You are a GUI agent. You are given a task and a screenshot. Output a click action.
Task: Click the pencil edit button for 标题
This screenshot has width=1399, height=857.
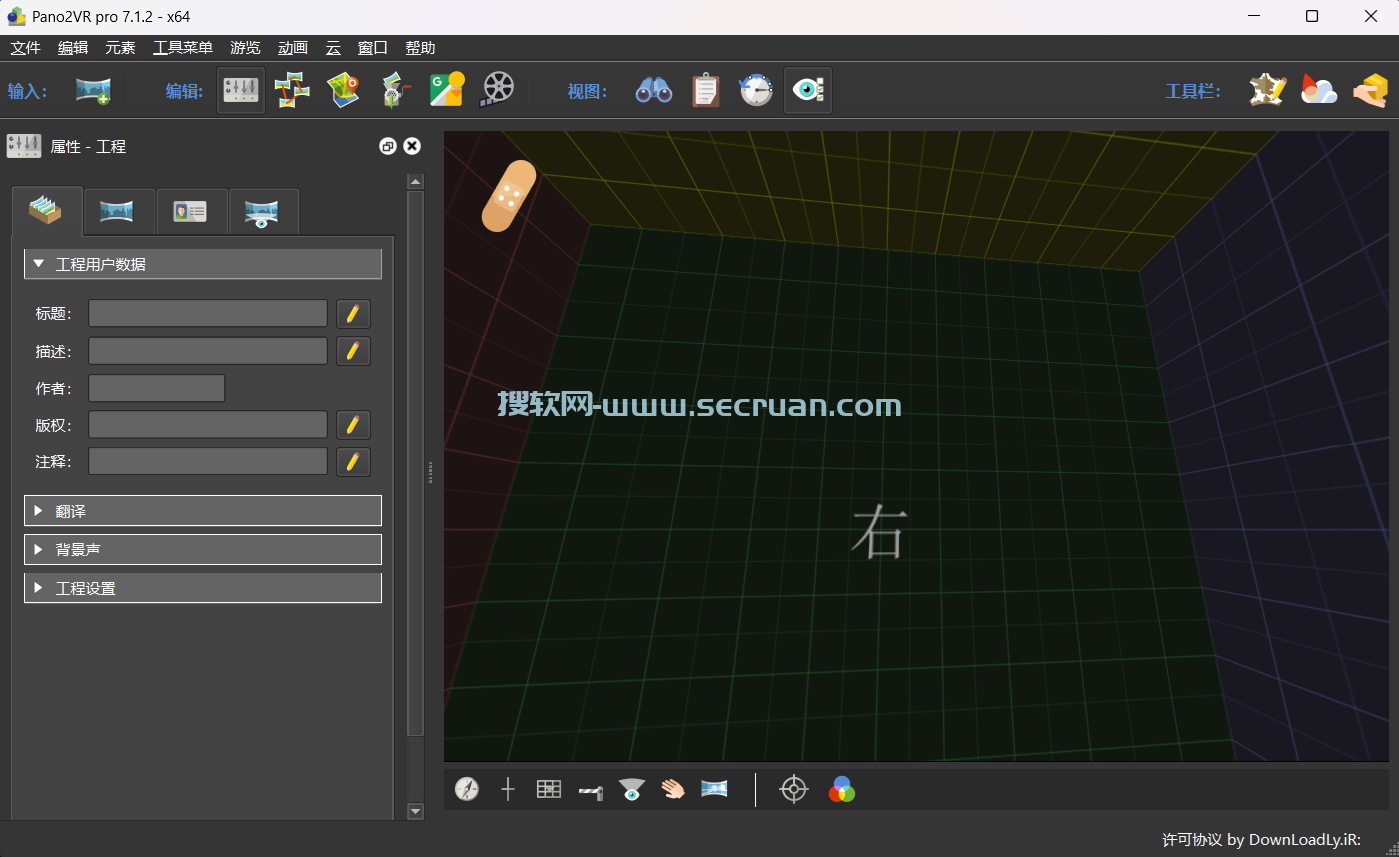353,313
